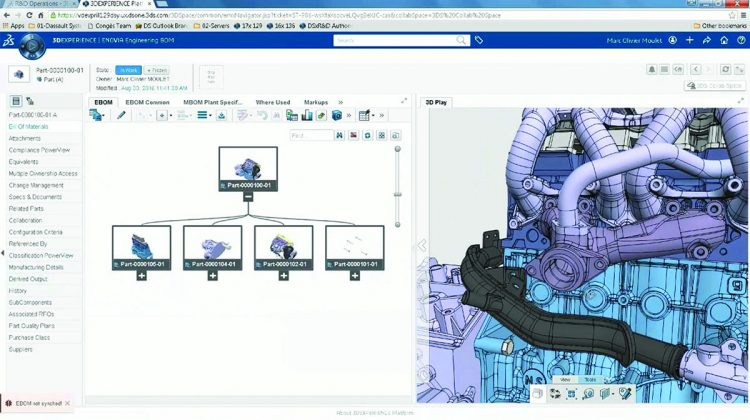The height and width of the screenshot is (420, 750).
Task: Click the 3D box view icon at toolbar left
Action: coord(538,394)
